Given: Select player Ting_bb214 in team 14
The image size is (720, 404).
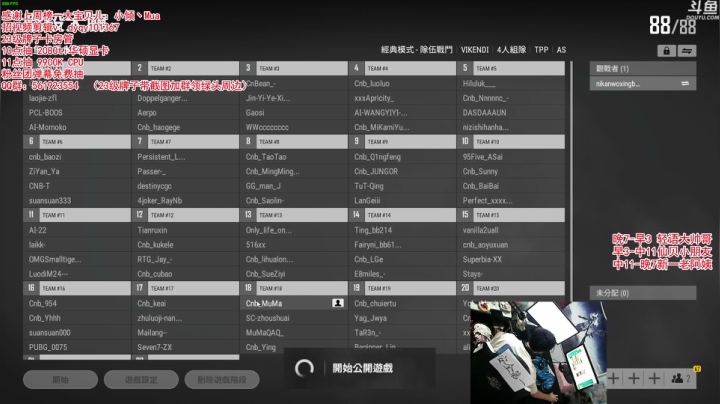Looking at the screenshot, I should 402,230.
